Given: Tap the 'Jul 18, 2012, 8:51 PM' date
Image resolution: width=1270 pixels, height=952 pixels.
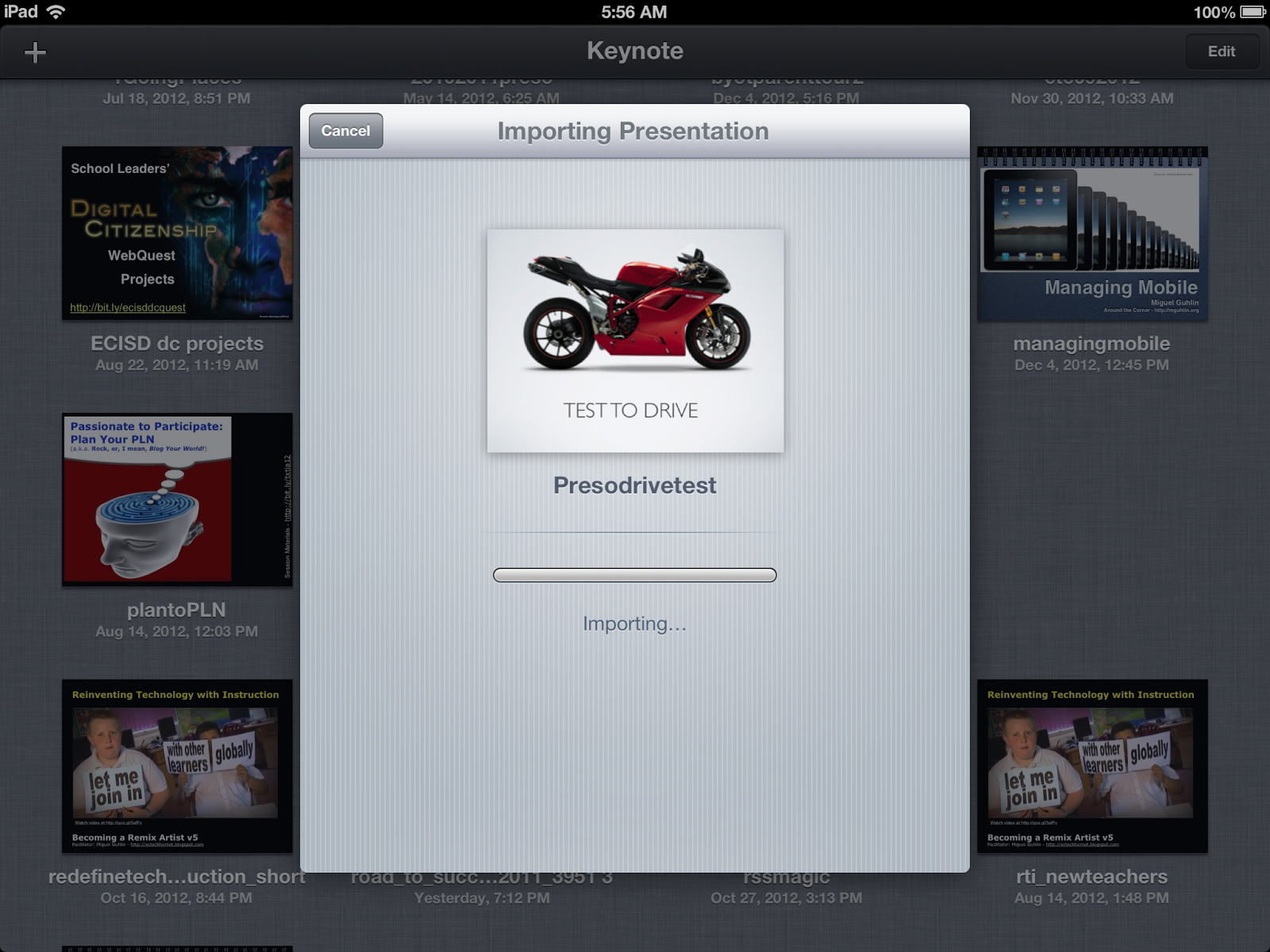Looking at the screenshot, I should point(176,98).
